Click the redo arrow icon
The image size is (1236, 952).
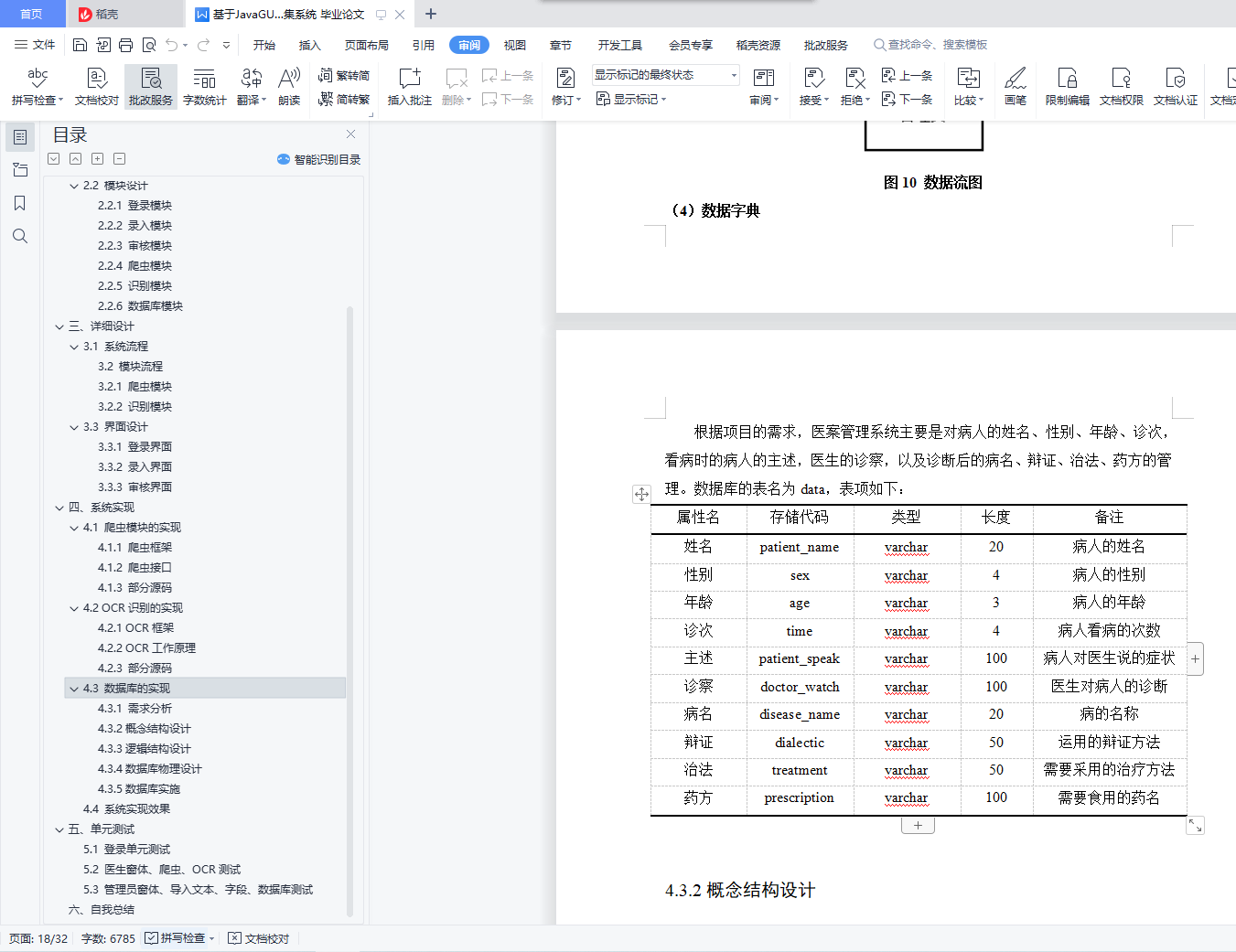[203, 45]
